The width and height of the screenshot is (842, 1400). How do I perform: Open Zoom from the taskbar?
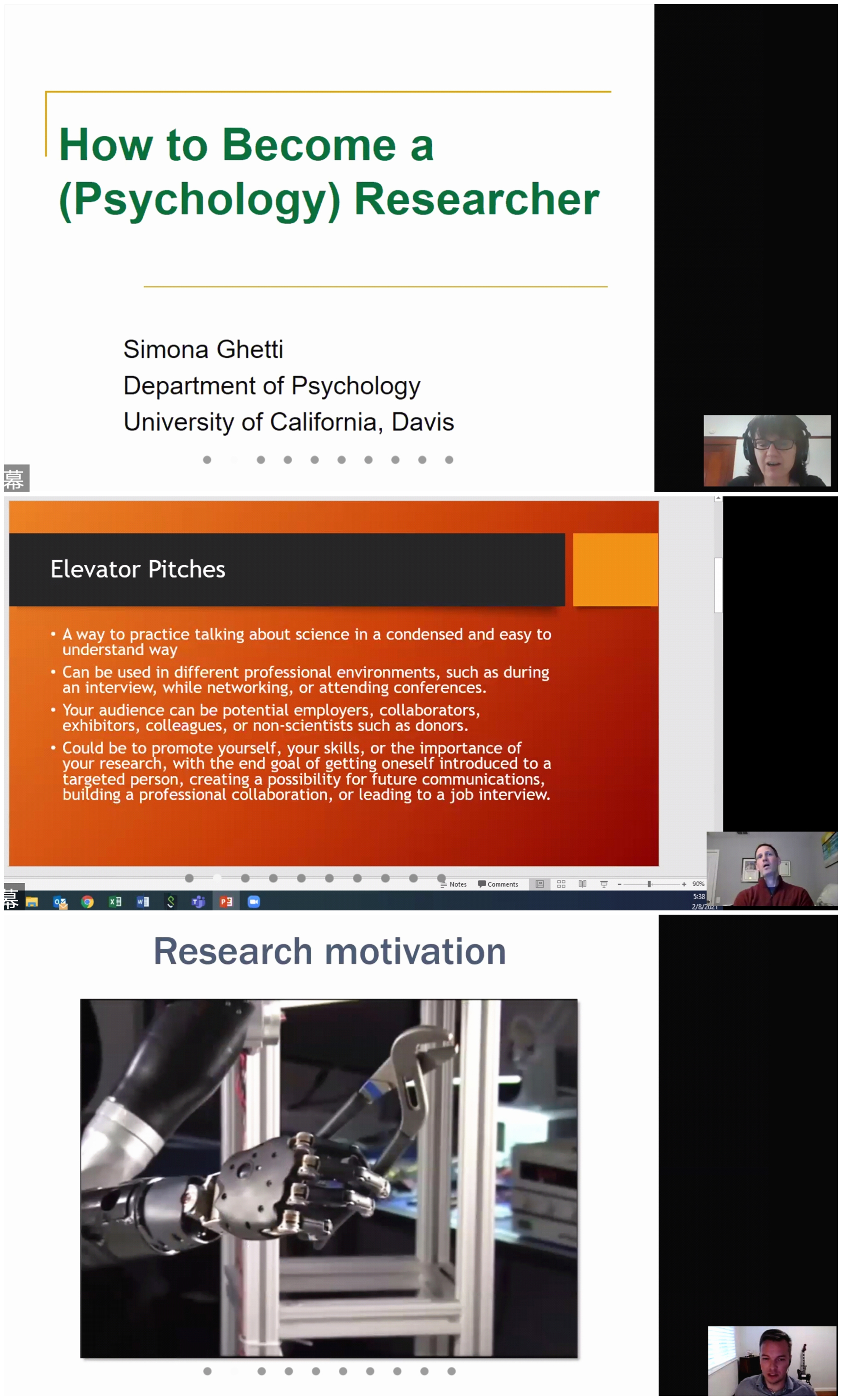(253, 901)
